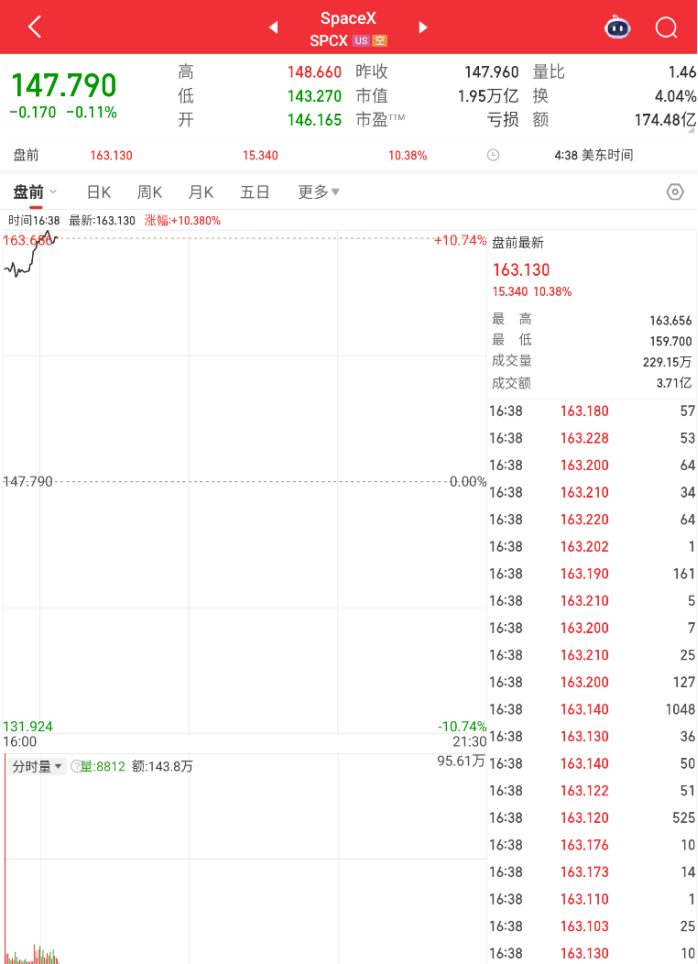Tap the volume bars in 分时量 chart
698x964 pixels.
[31, 952]
